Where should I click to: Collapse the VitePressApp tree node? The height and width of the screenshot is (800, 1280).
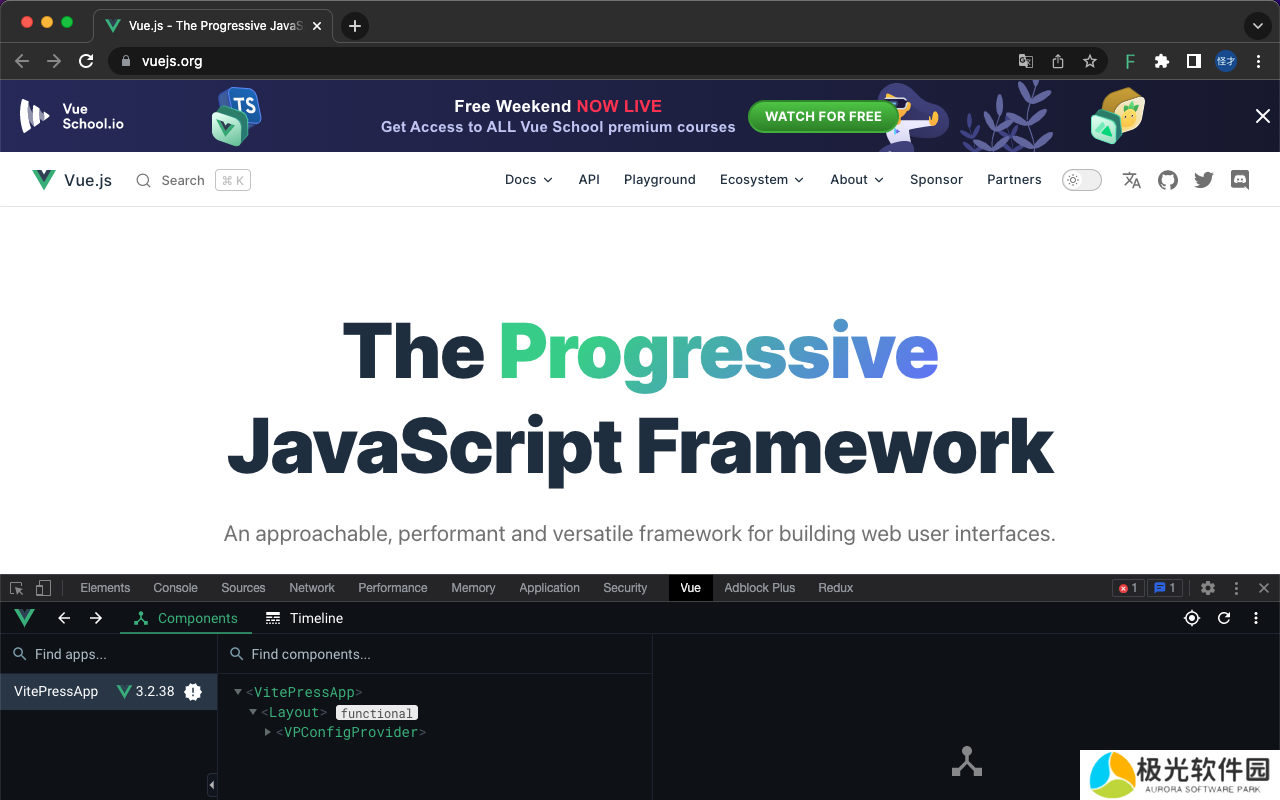(x=238, y=692)
